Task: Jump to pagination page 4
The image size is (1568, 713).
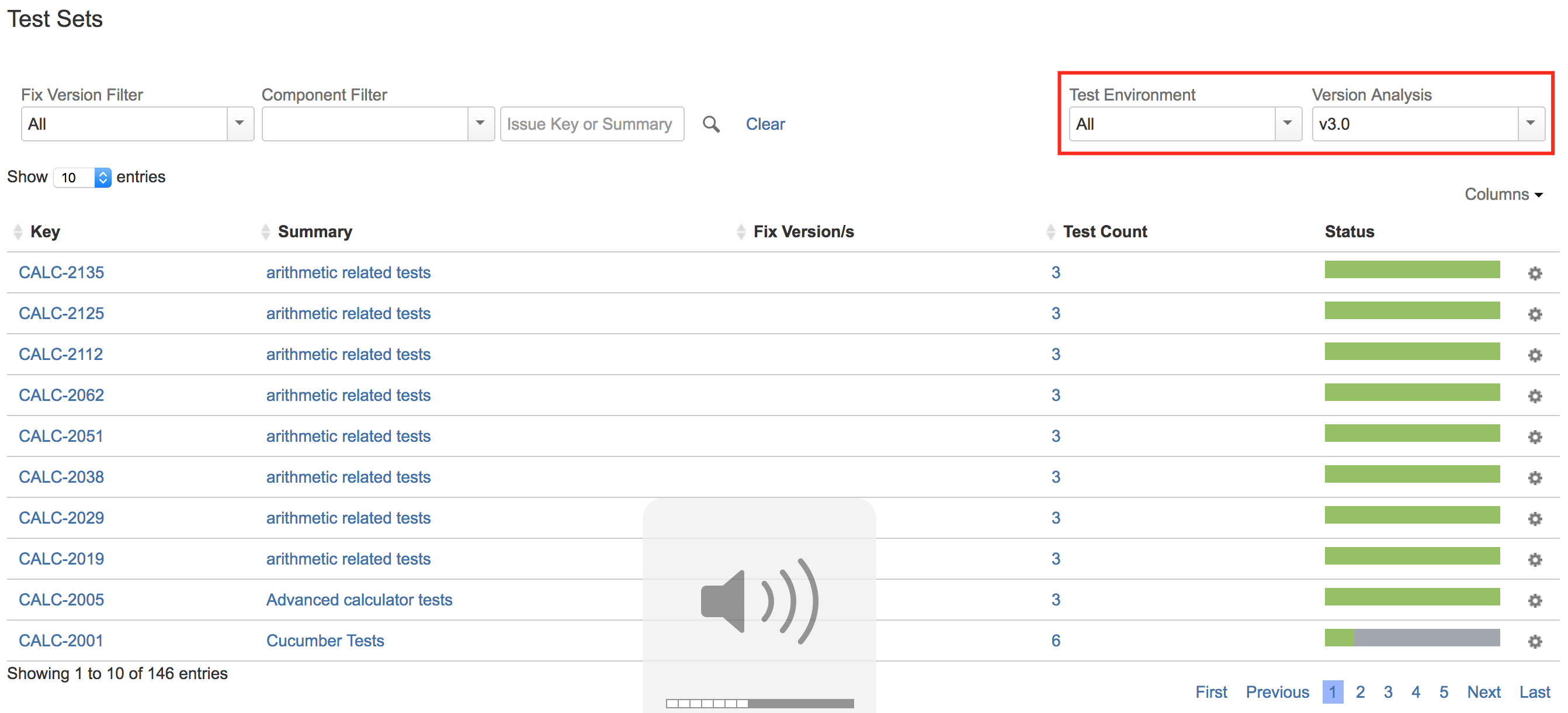Action: pyautogui.click(x=1416, y=693)
